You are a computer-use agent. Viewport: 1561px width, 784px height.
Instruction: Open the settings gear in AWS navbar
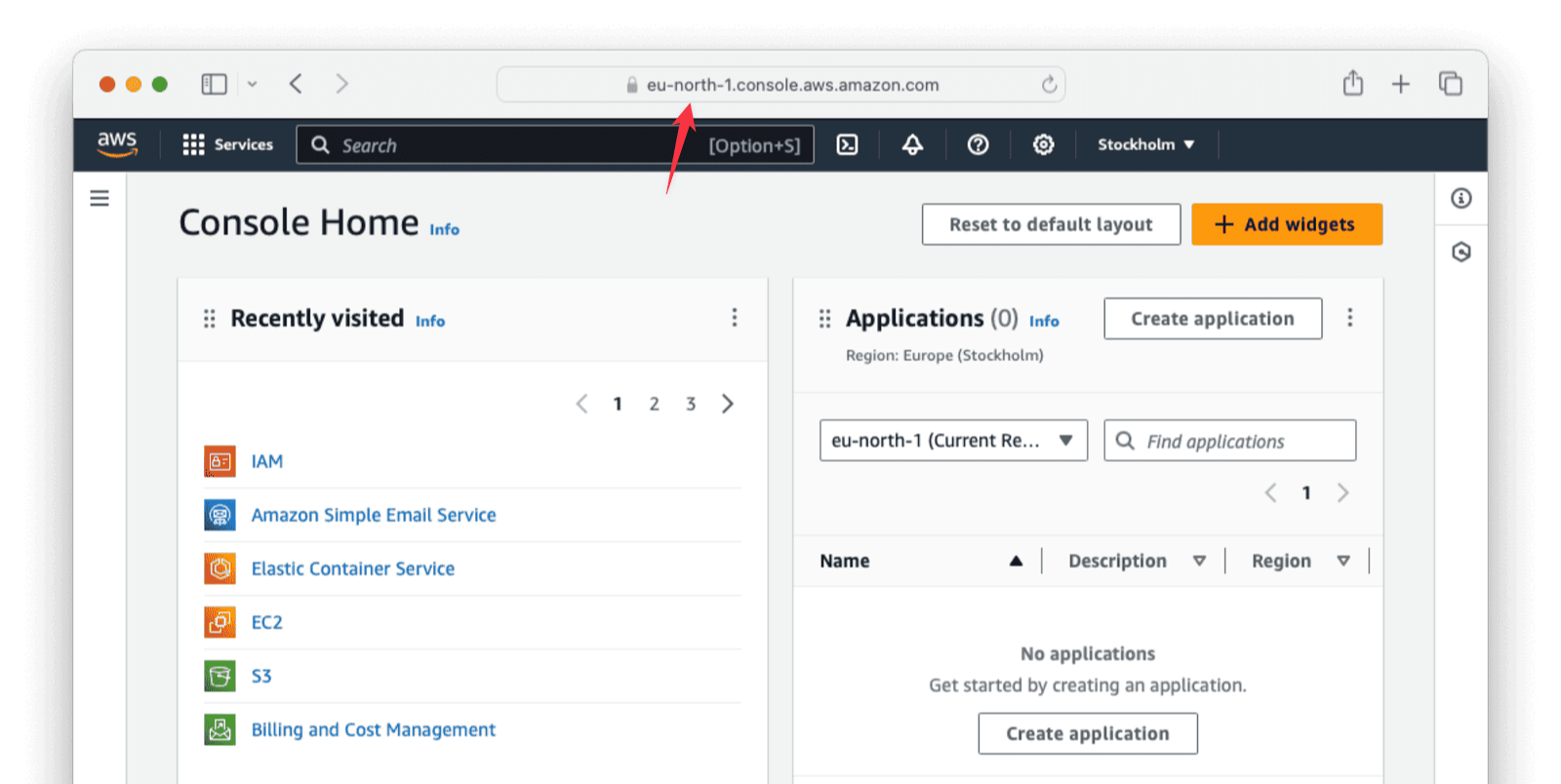(1043, 144)
